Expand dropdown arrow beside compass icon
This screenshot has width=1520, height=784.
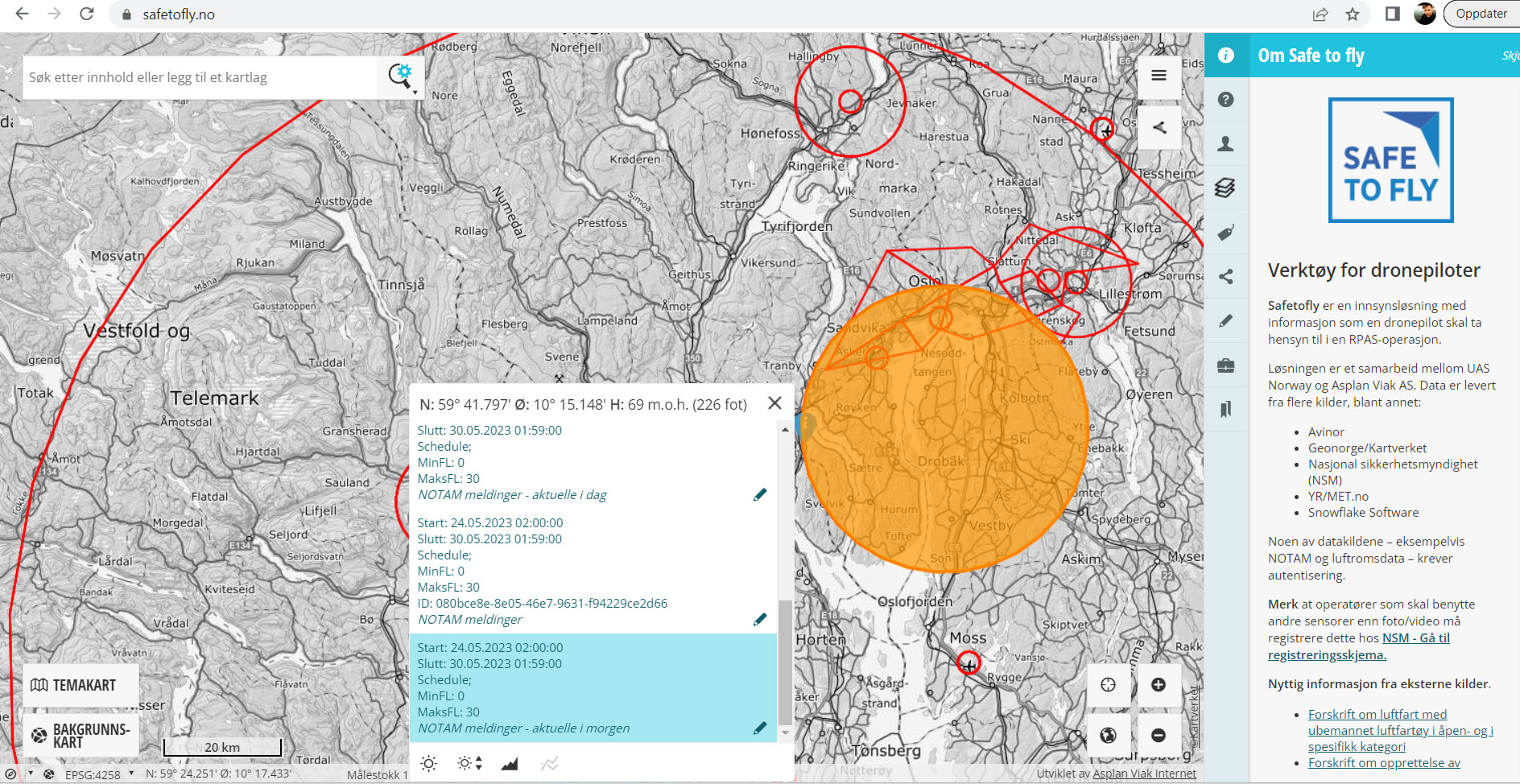(31, 774)
